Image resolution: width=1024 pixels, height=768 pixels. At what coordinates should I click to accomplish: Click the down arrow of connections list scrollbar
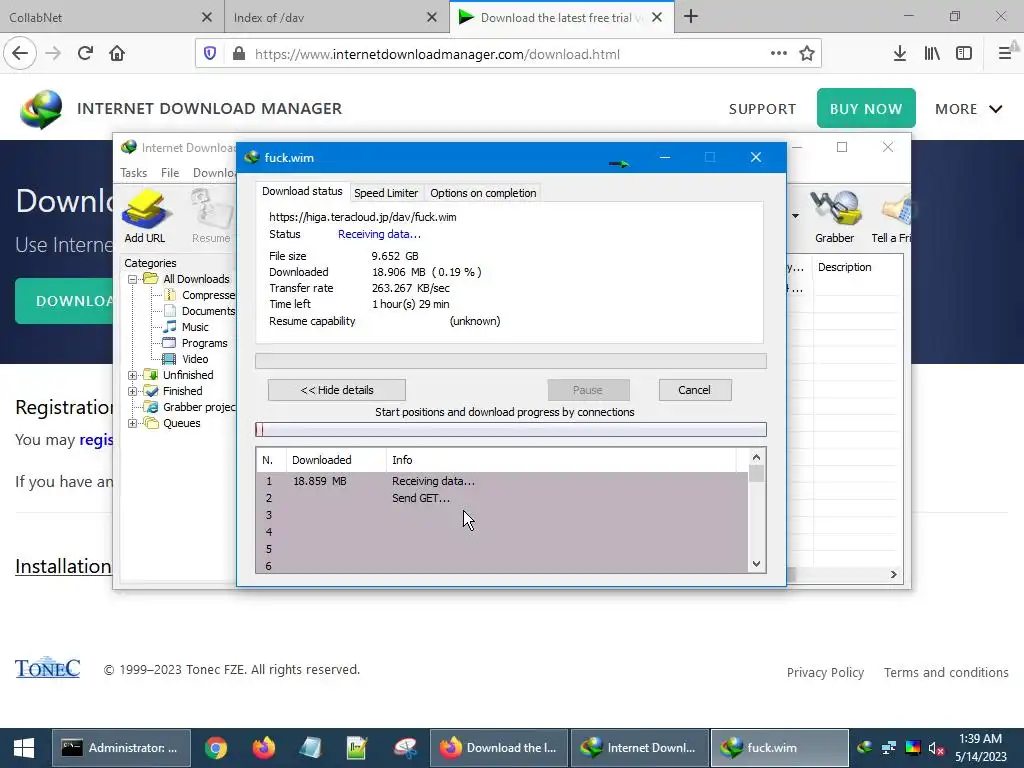click(756, 564)
